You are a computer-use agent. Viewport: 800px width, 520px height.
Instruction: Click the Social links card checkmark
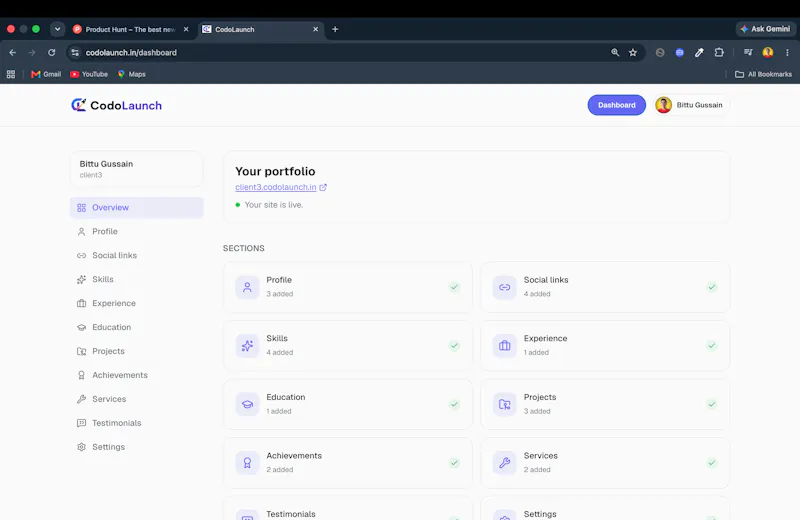712,287
